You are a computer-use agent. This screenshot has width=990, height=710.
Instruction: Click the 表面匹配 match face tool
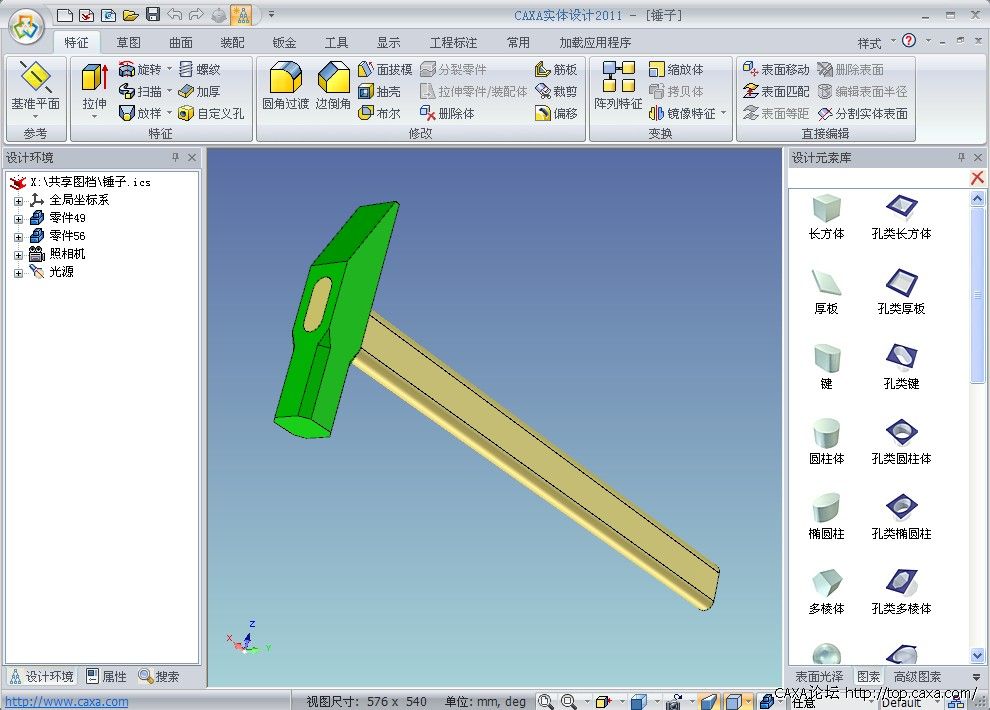776,91
